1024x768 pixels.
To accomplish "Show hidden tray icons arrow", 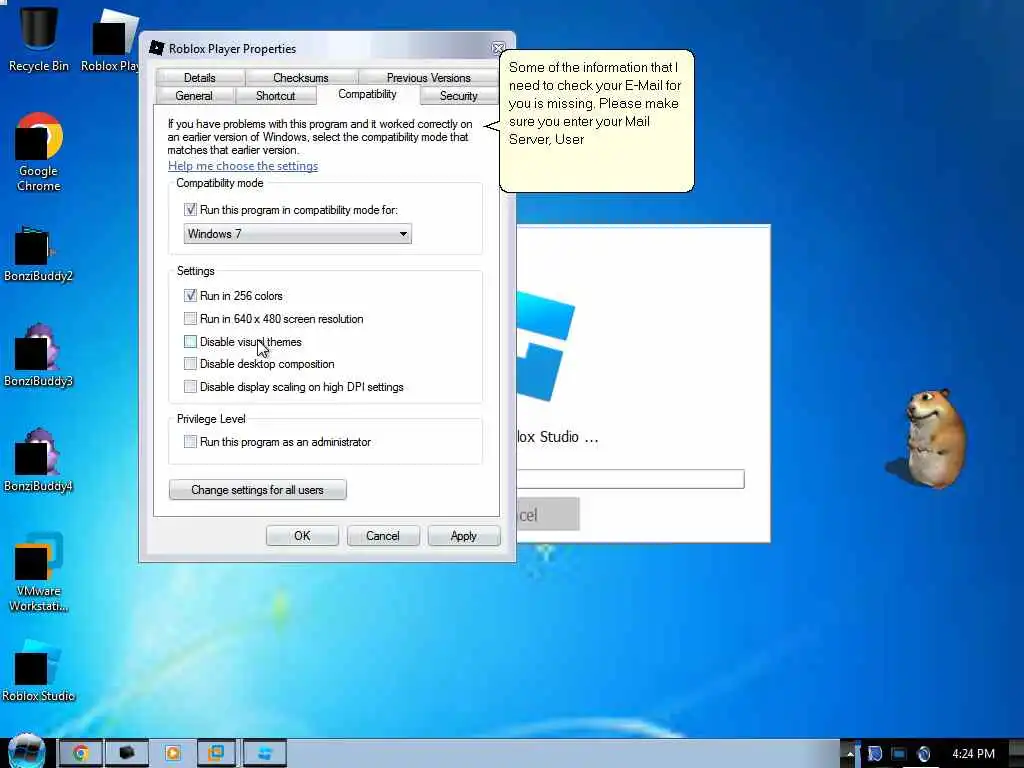I will pos(850,754).
